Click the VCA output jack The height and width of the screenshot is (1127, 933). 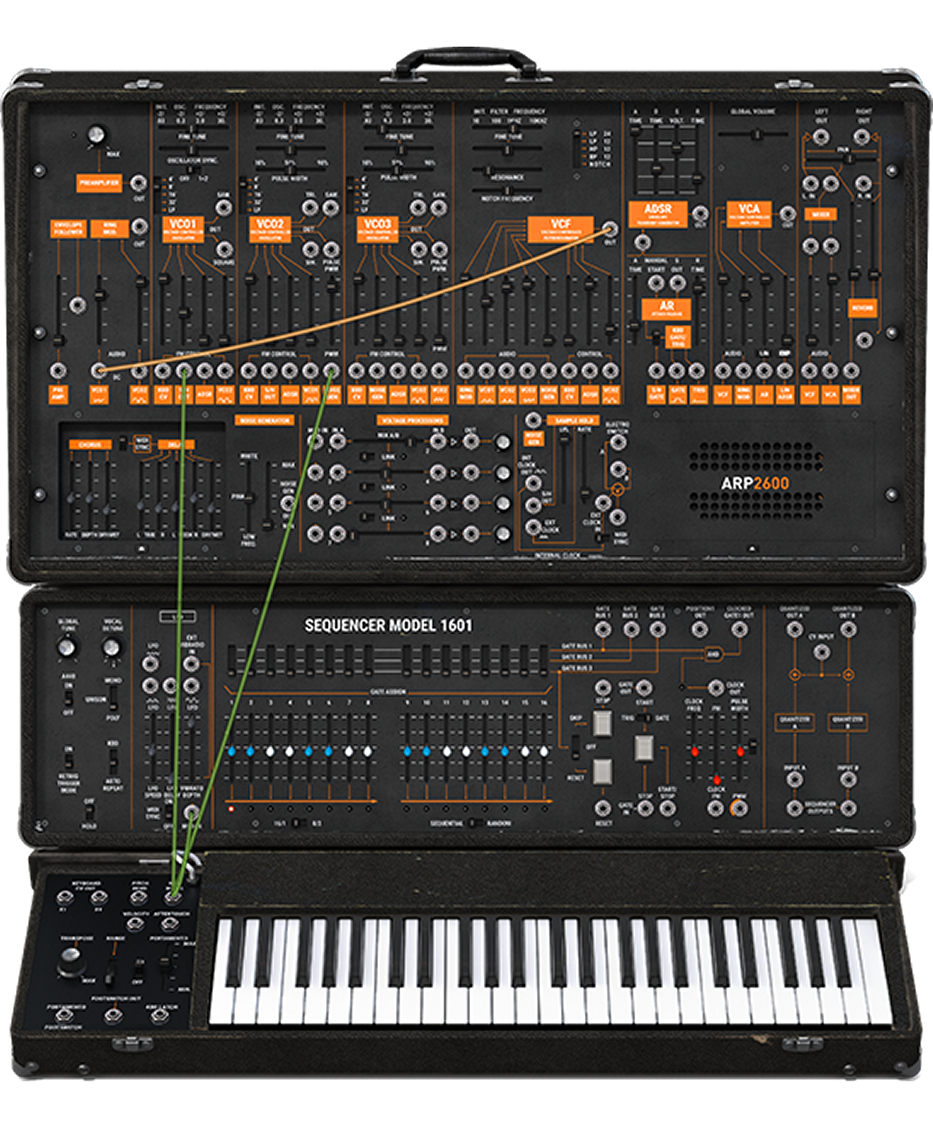click(788, 213)
